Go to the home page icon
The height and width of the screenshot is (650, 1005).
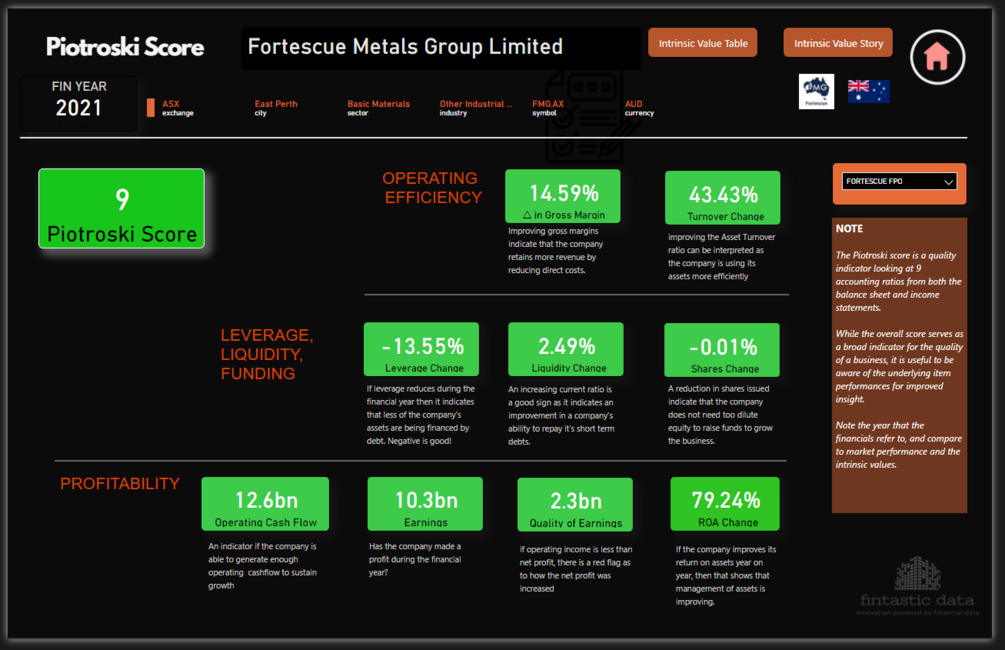pyautogui.click(x=937, y=57)
